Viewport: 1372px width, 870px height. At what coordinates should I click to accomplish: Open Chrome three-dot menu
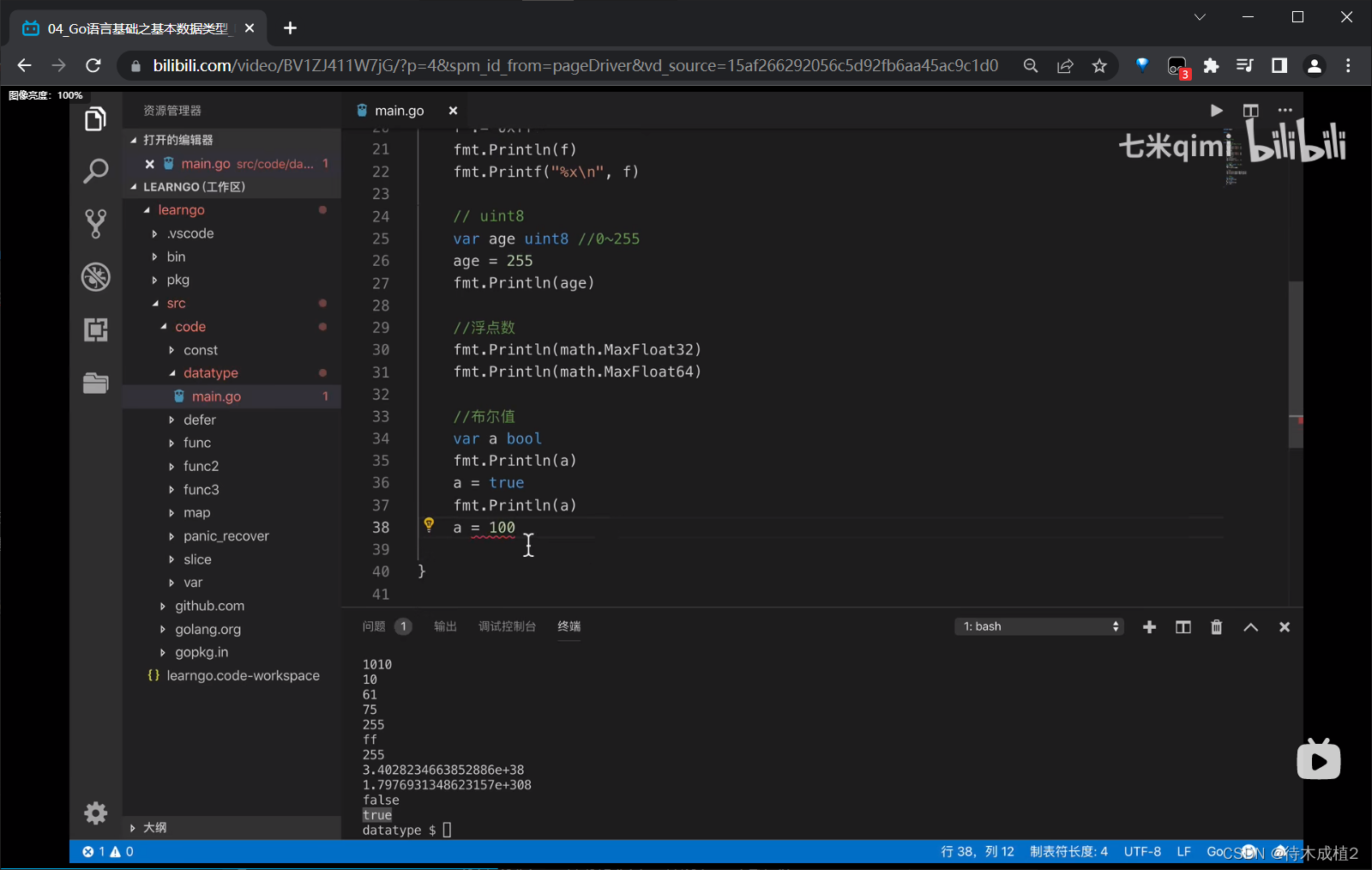click(1348, 66)
